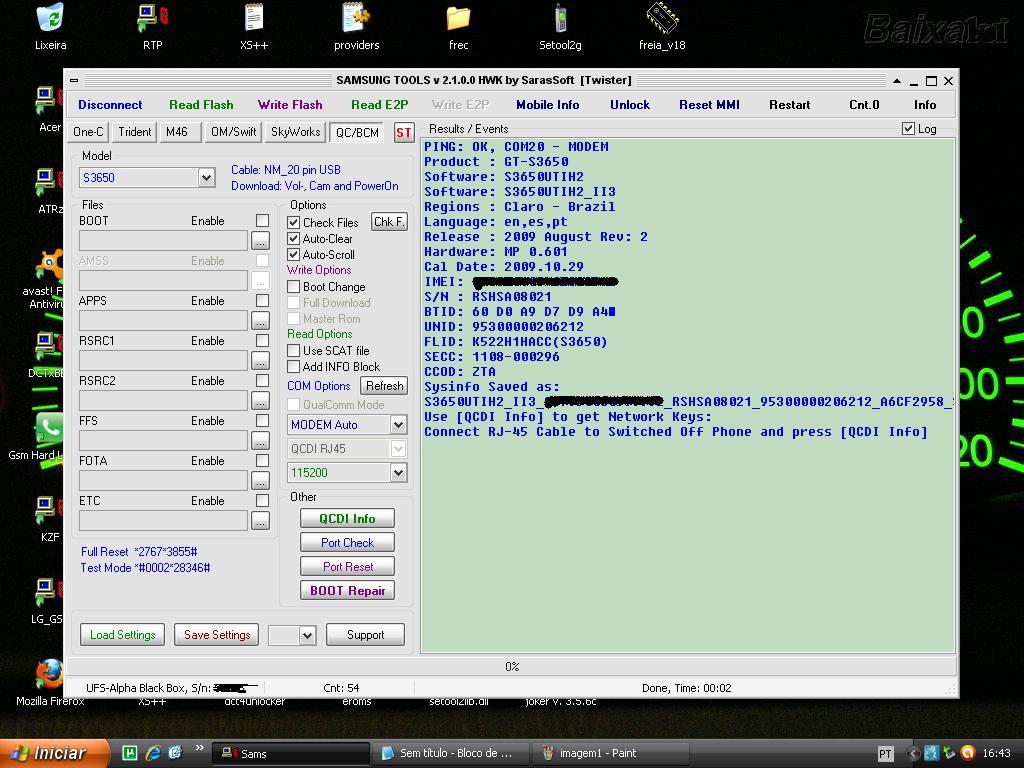The width and height of the screenshot is (1024, 768).
Task: Click Write Flash in the toolbar
Action: pos(290,105)
